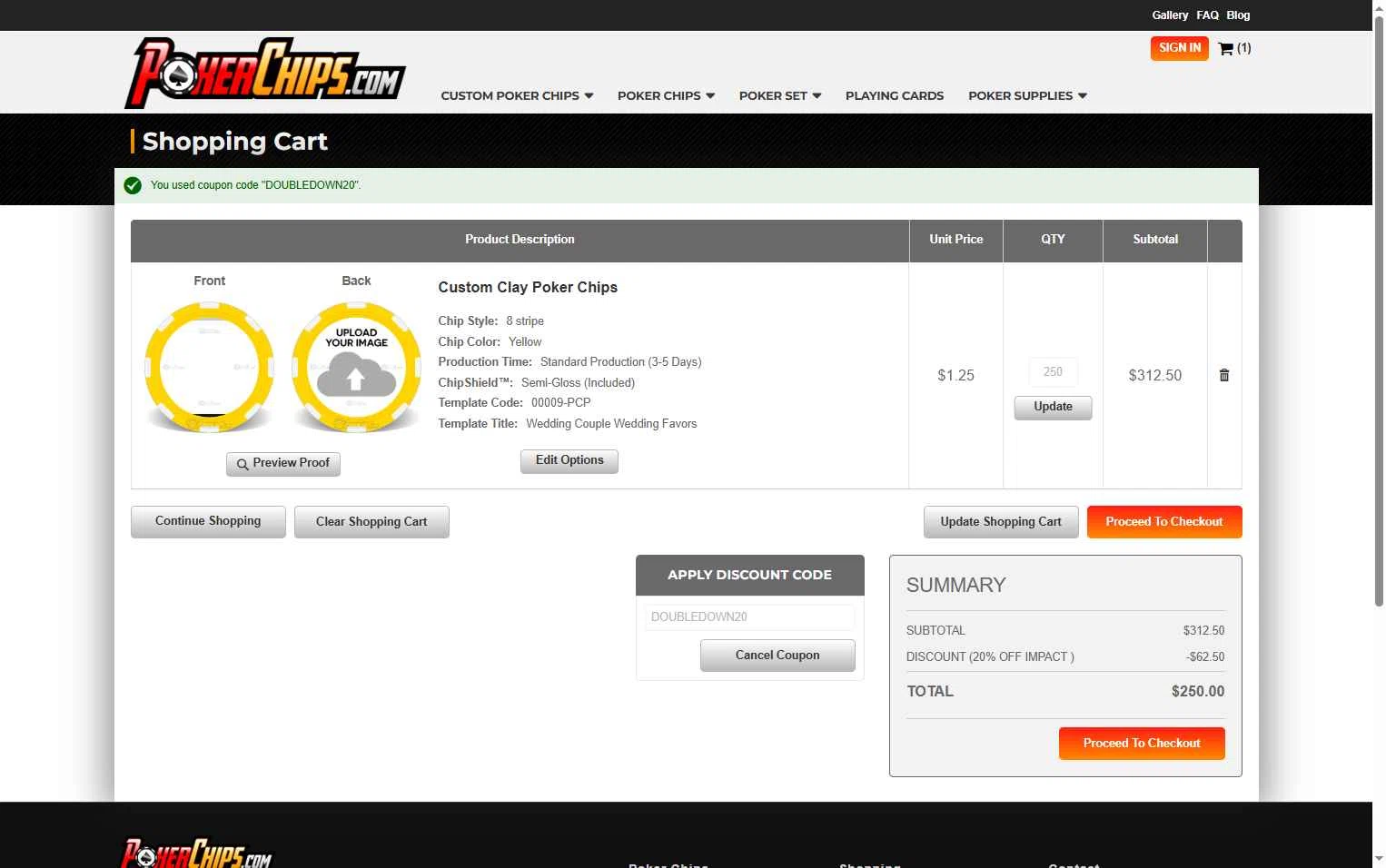Open the shopping cart icon with (1)
Viewport: 1386px width, 868px height.
(1234, 48)
